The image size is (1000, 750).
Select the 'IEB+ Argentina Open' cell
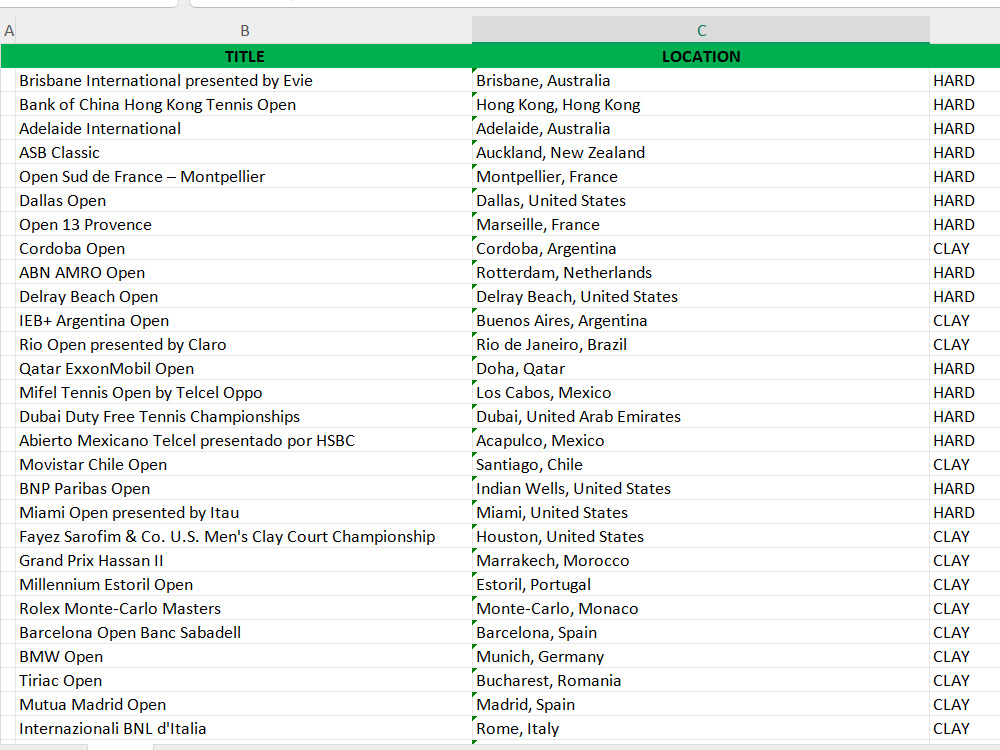(244, 321)
